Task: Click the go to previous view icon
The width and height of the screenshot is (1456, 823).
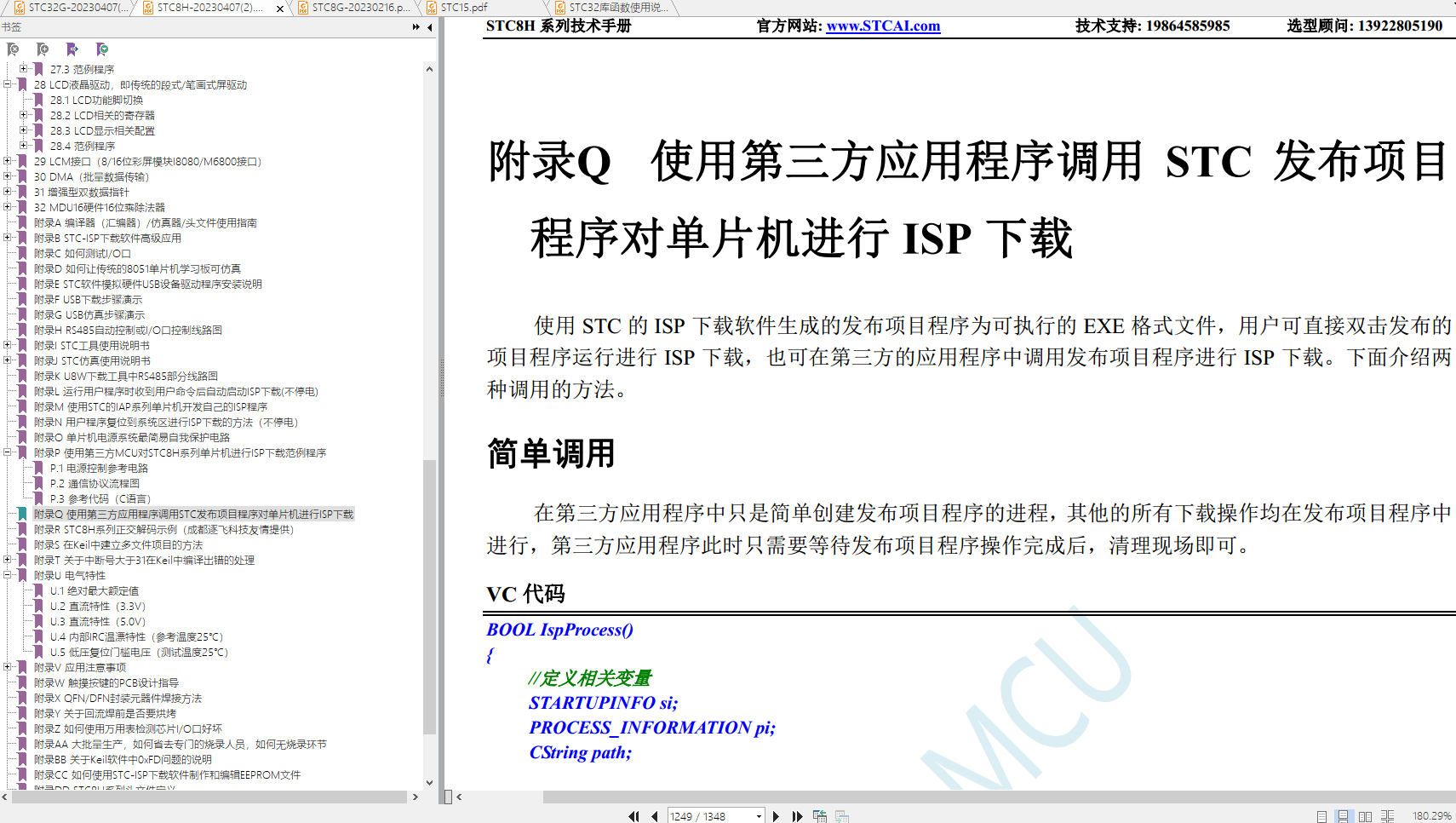Action: [x=820, y=816]
